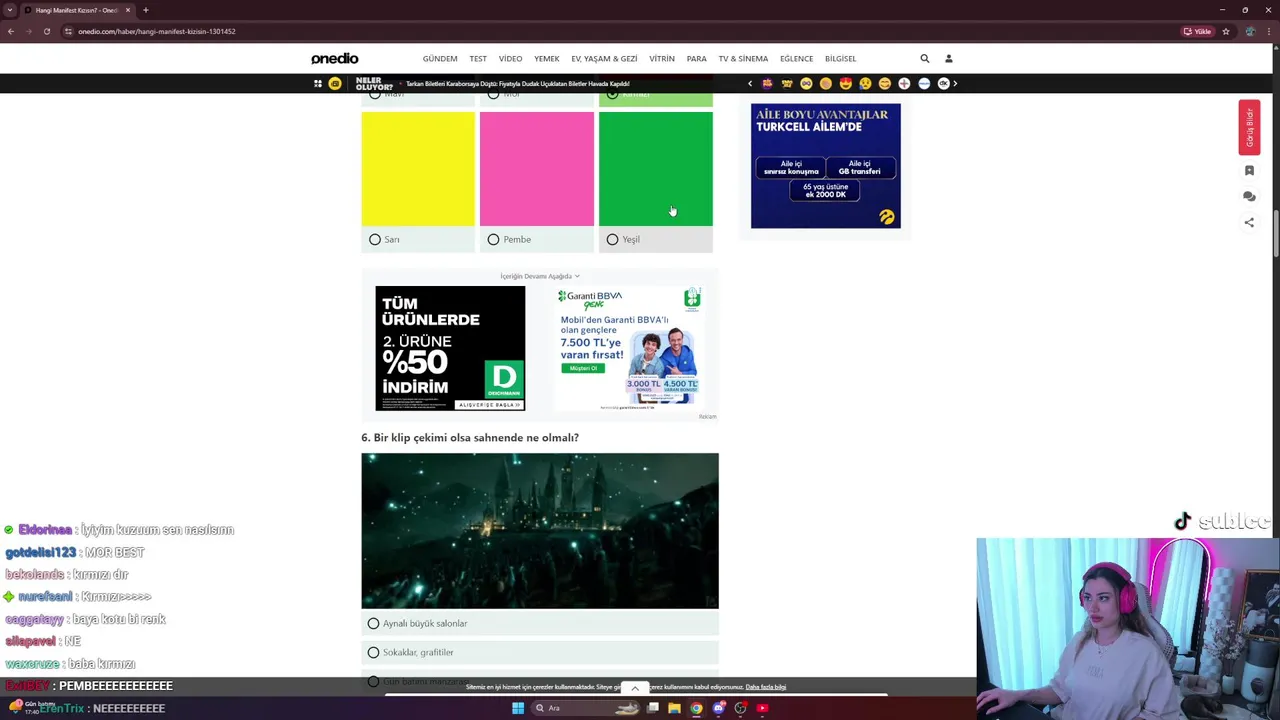
Task: Click the Tarkan Biletleri news ticker headline
Action: (x=518, y=84)
